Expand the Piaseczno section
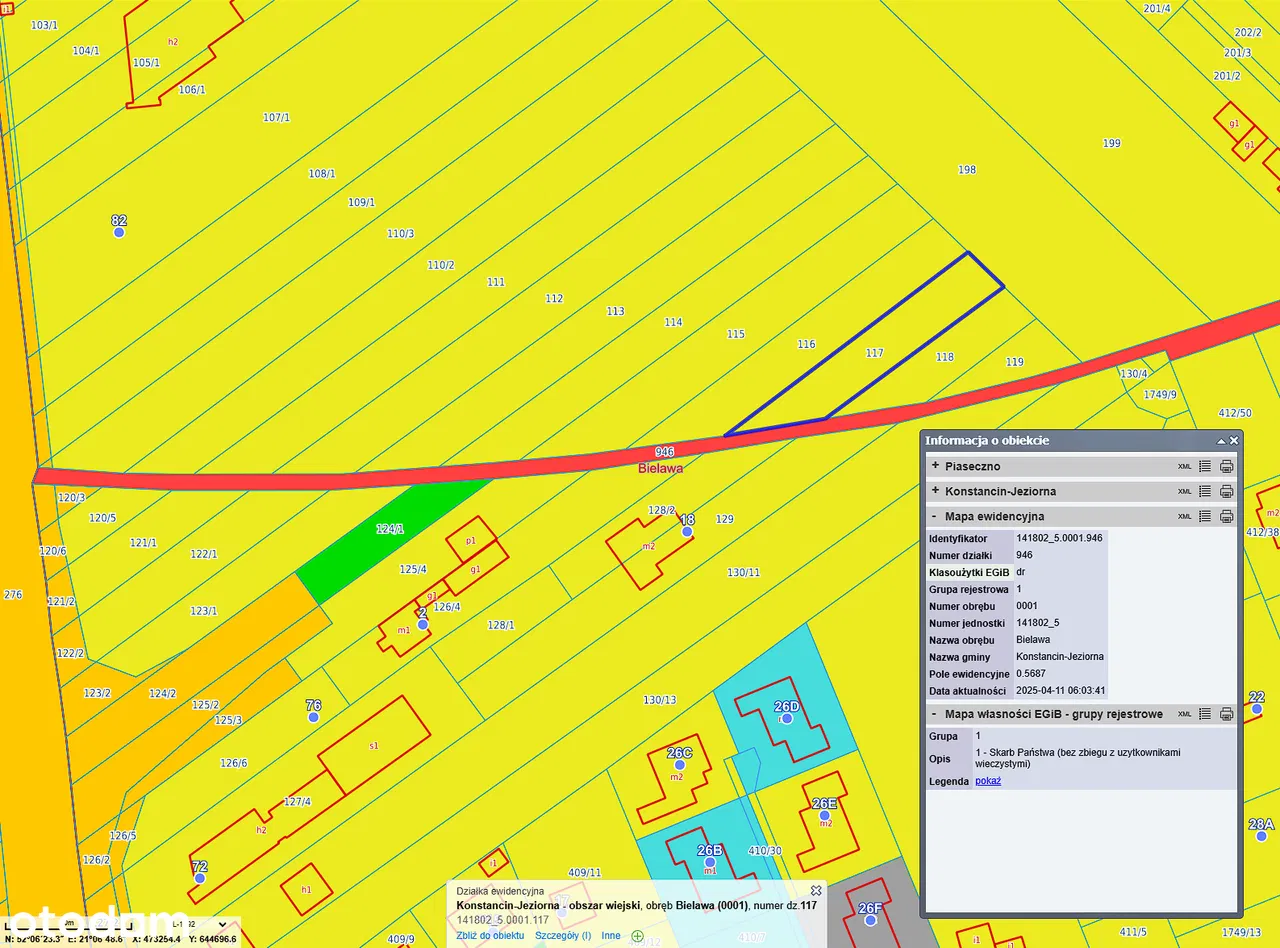Image resolution: width=1280 pixels, height=948 pixels. [935, 466]
